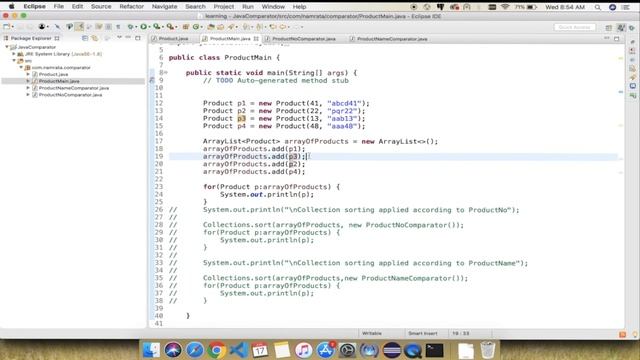640x360 pixels.
Task: Open Terminal from the Dock
Action: (x=434, y=350)
